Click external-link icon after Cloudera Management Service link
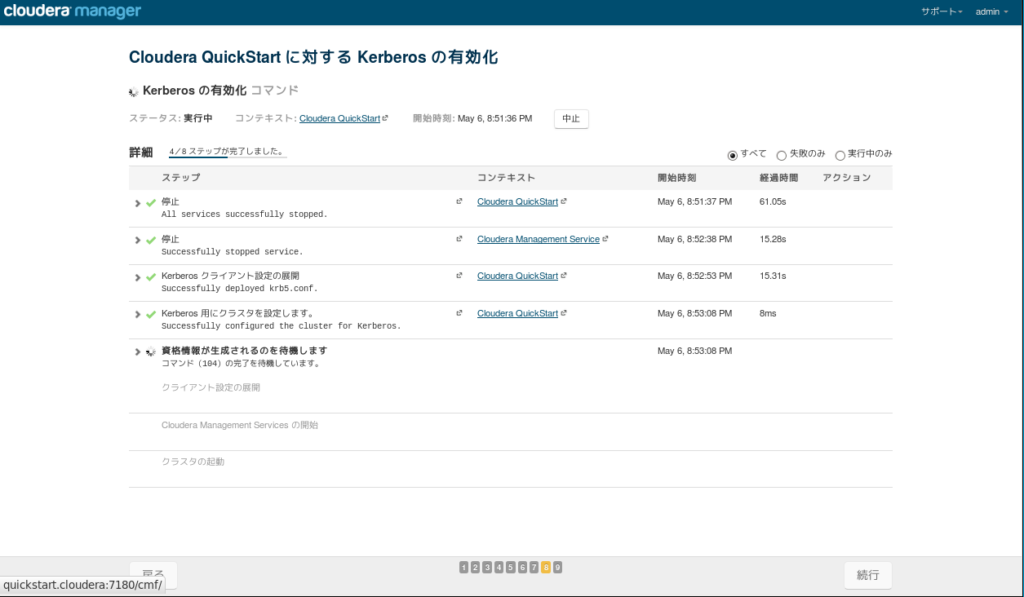This screenshot has height=597, width=1024. tap(605, 239)
